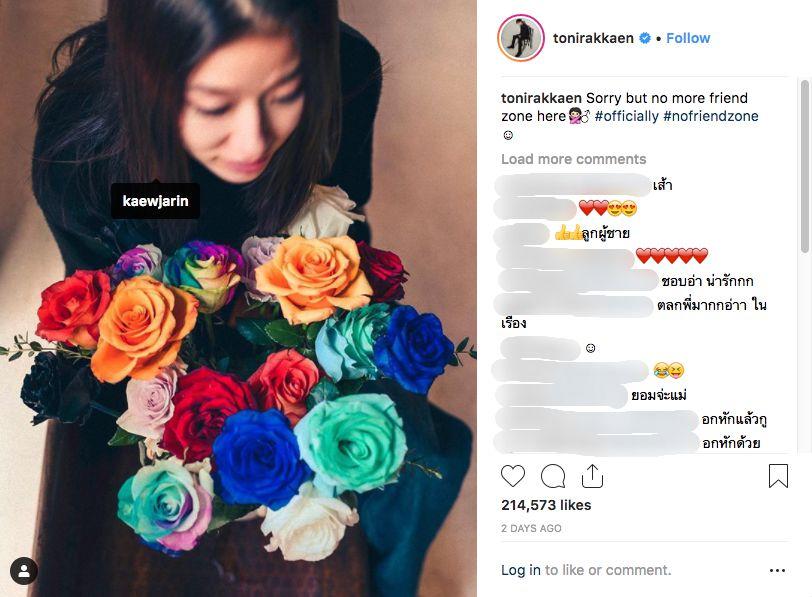Click the tagged-people icon on the photo
812x597 pixels.
click(24, 571)
